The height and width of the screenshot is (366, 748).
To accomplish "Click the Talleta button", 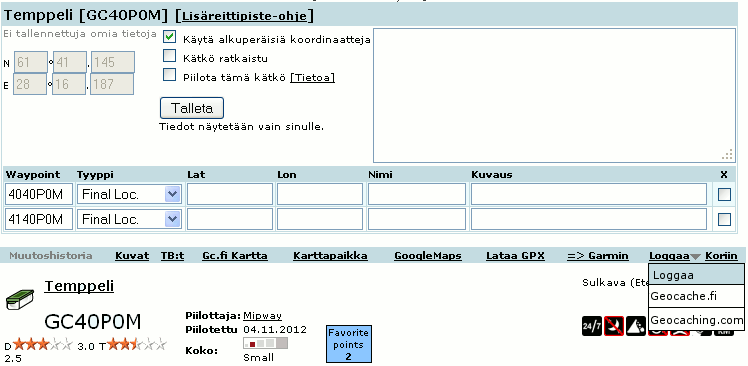I will [x=192, y=108].
